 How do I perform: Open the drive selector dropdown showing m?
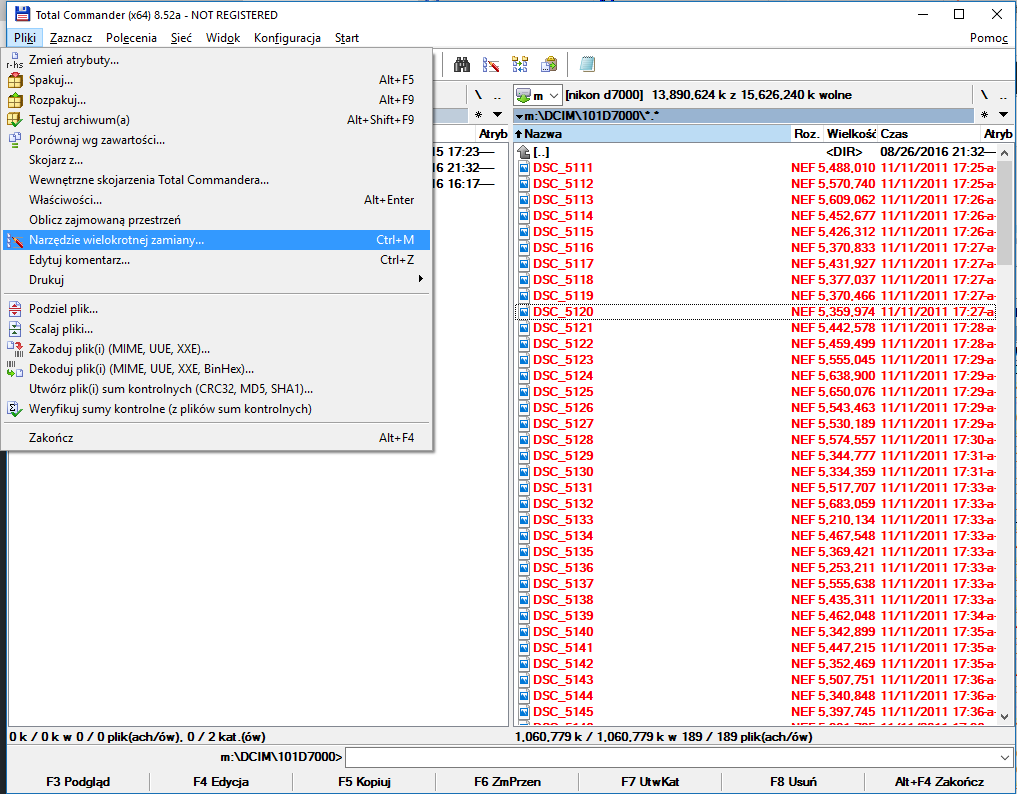(537, 95)
